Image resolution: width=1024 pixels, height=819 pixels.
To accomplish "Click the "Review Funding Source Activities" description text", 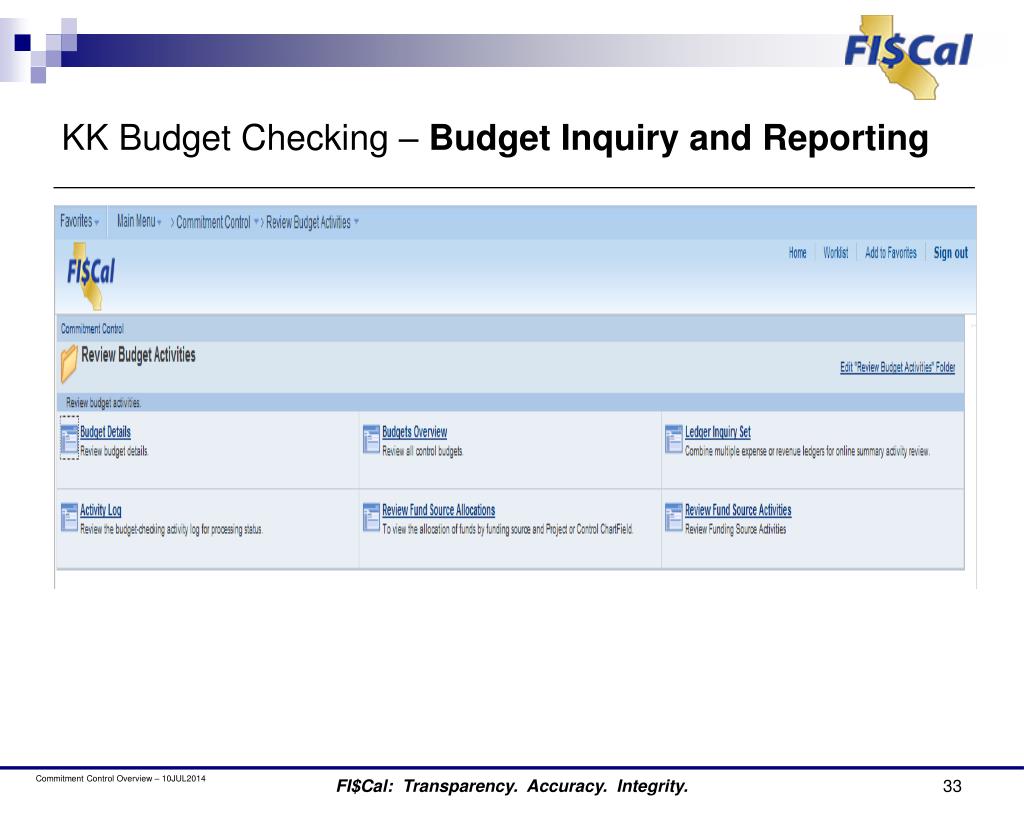I will coord(735,530).
